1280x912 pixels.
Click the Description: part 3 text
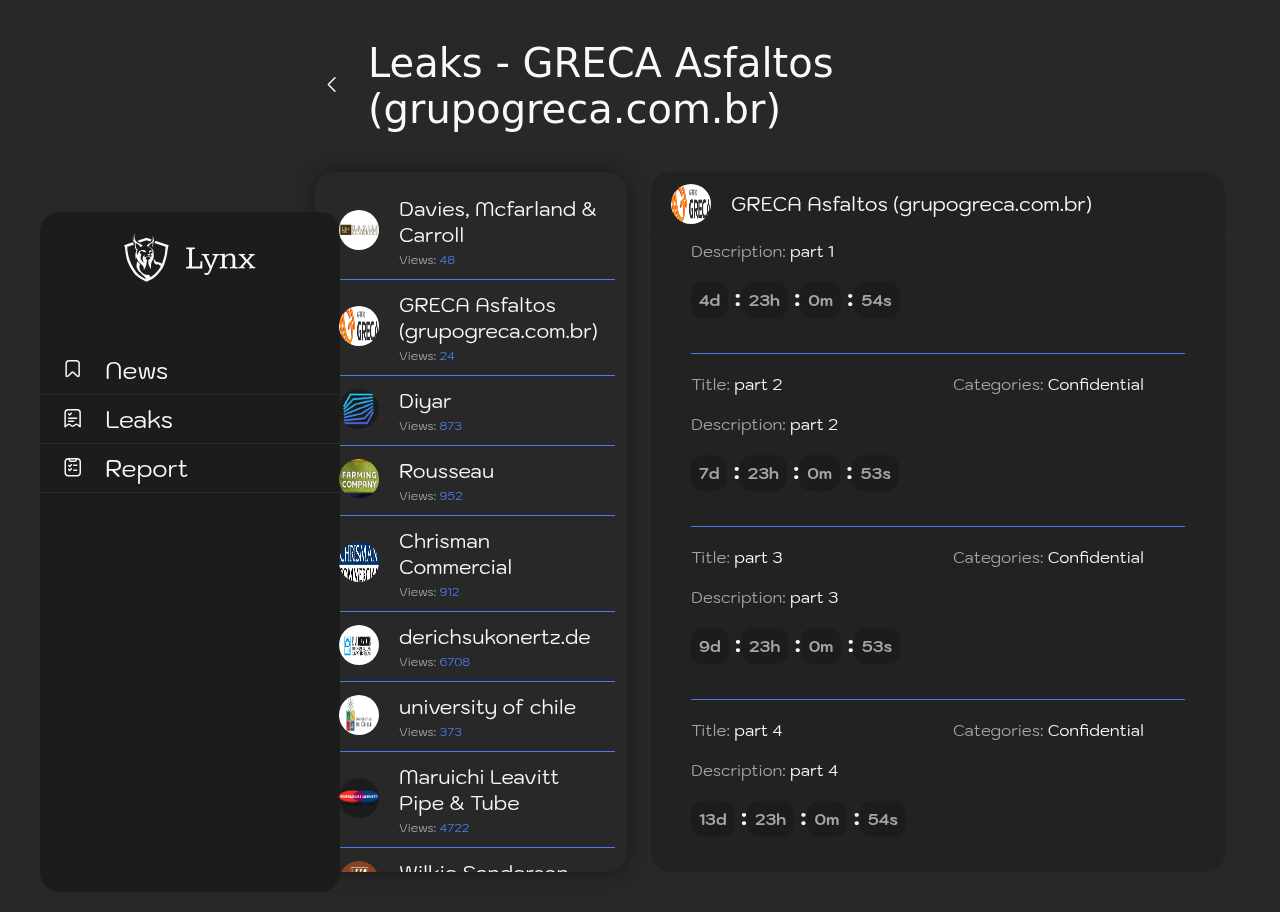[765, 598]
